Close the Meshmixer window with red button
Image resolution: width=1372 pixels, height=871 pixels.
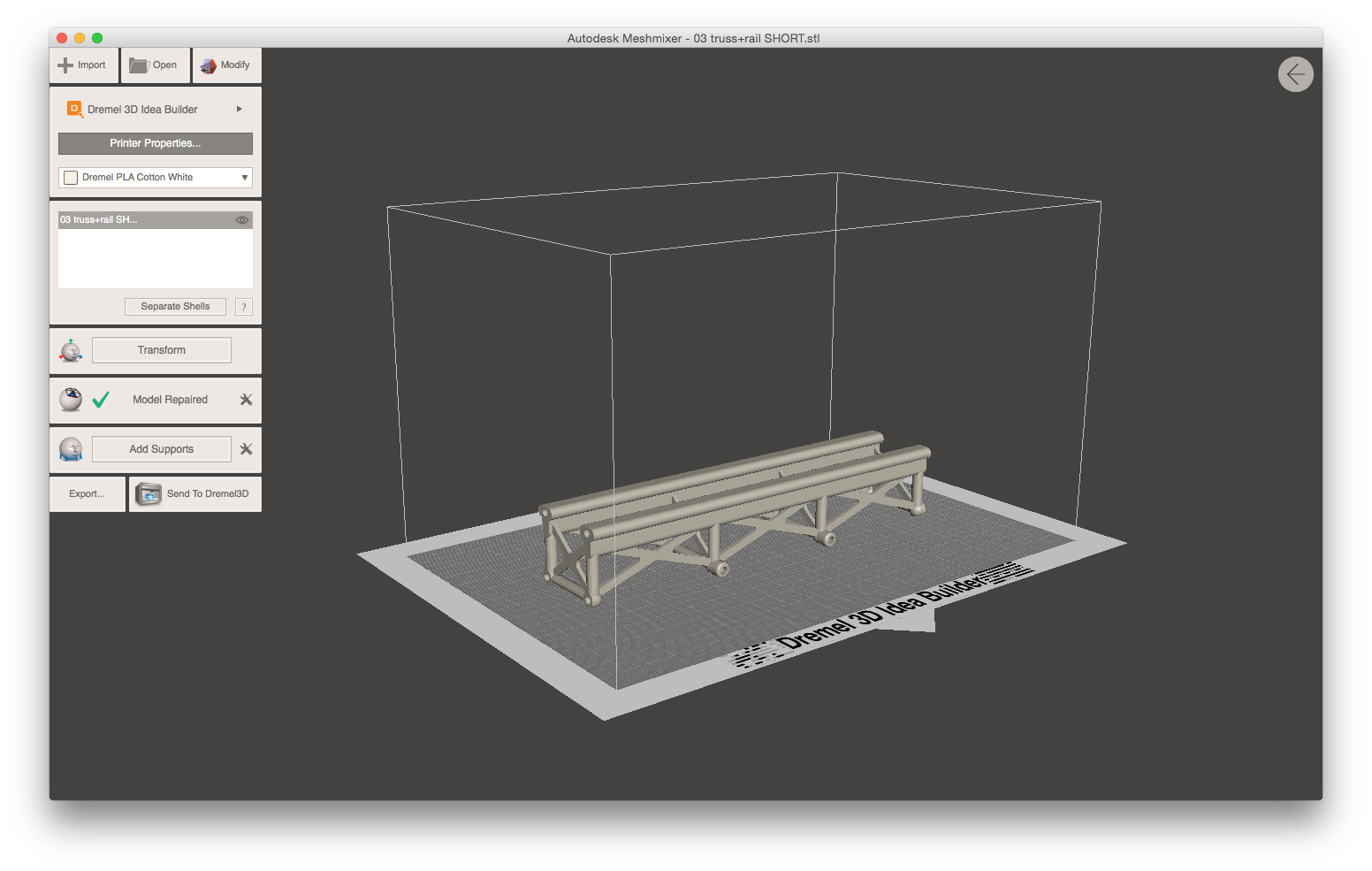click(62, 38)
